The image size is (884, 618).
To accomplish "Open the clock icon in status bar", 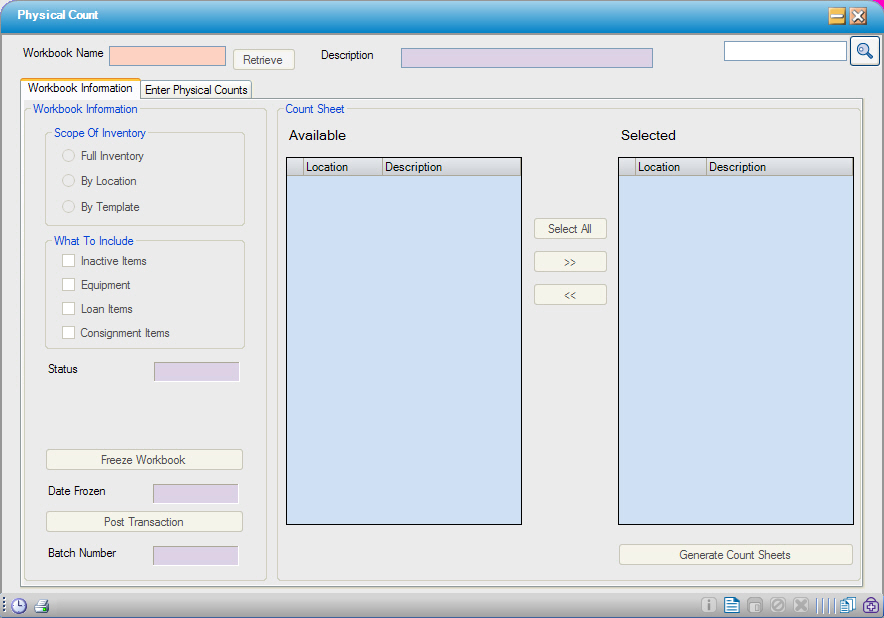I will (x=19, y=605).
